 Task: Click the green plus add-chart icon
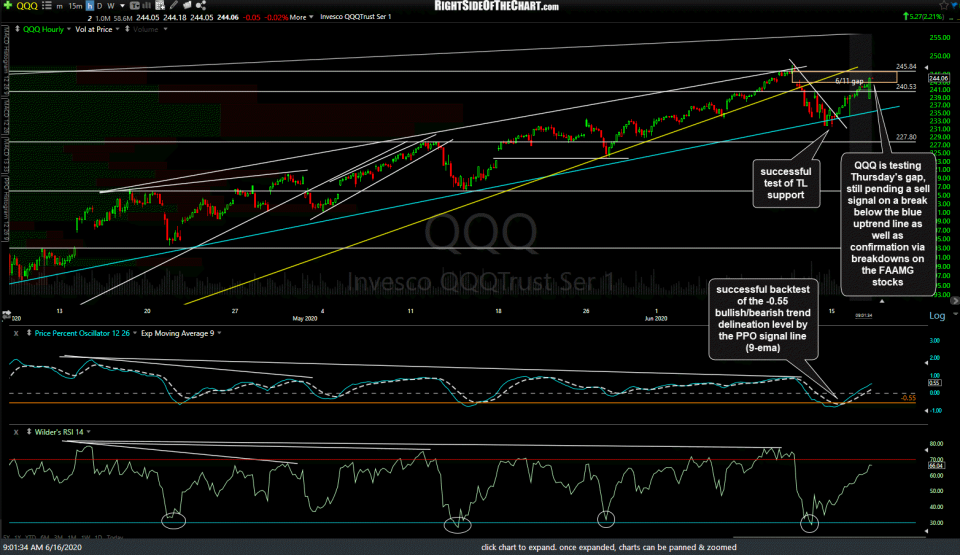point(8,6)
